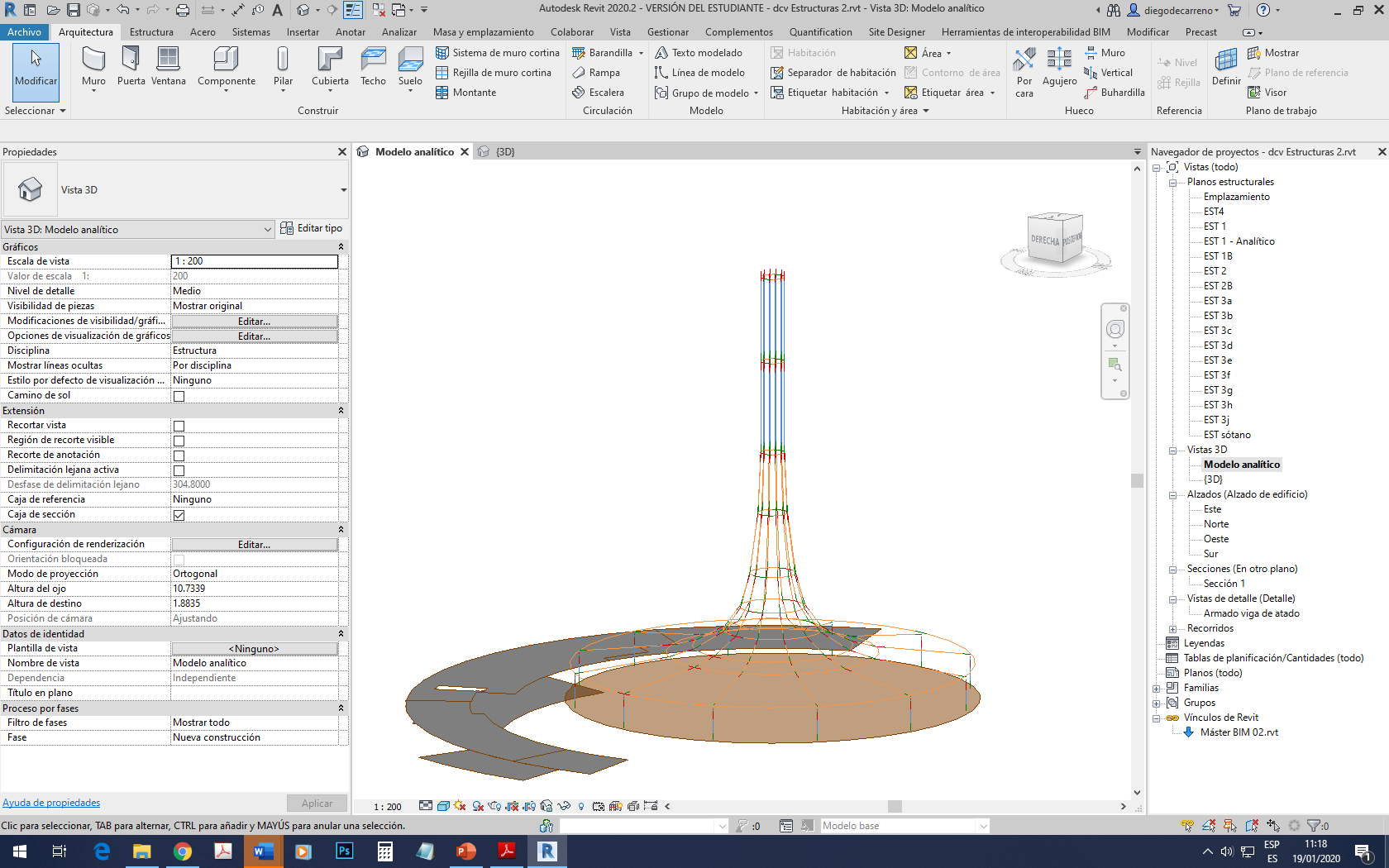Select the Rampa tool icon
The image size is (1389, 868).
580,73
